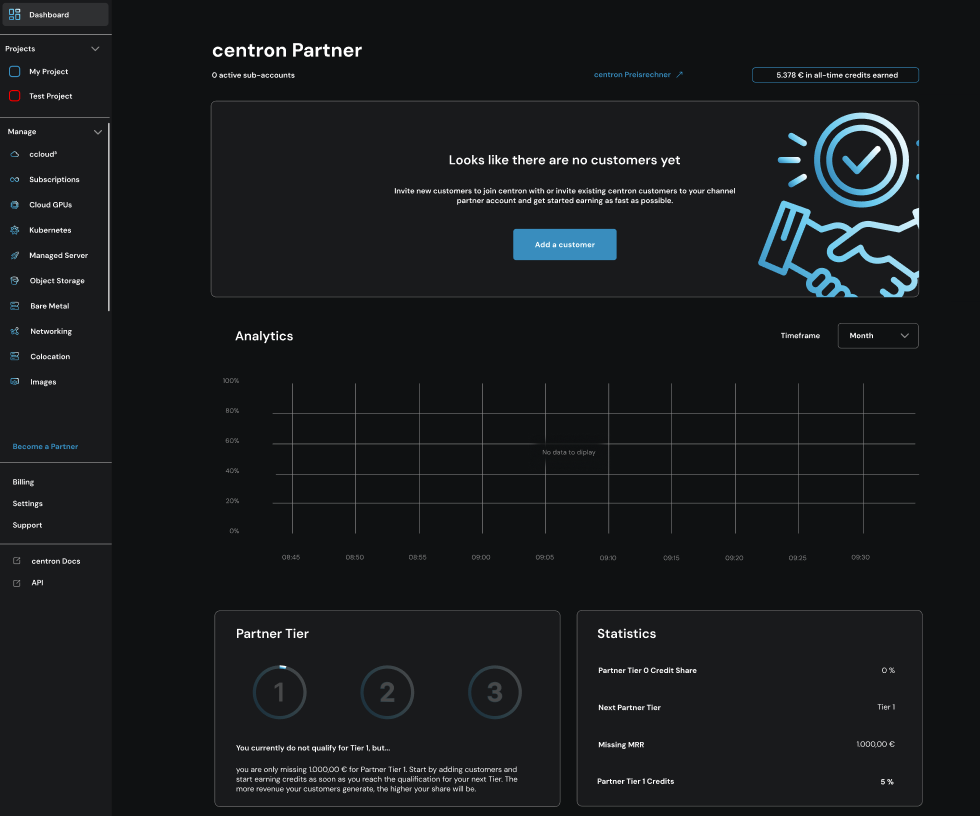Viewport: 980px width, 816px height.
Task: Click the Kubernetes wheel icon
Action: (x=15, y=230)
